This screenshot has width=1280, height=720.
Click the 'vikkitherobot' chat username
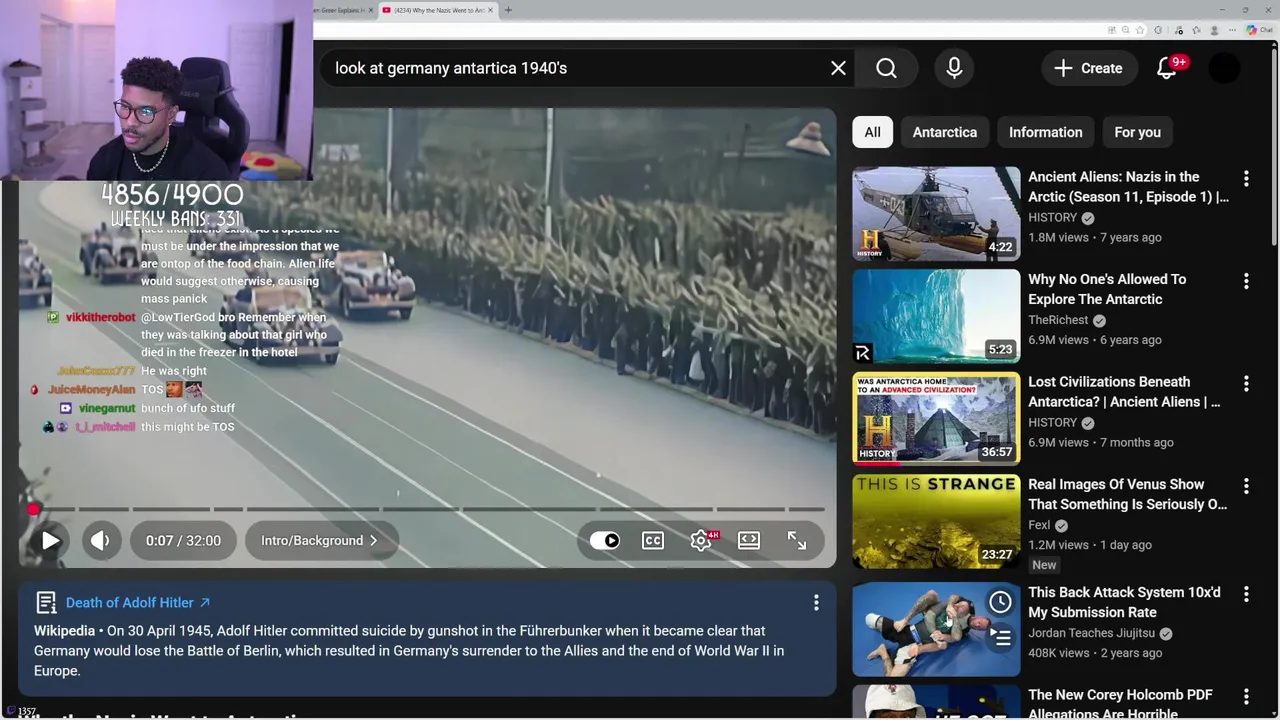tap(100, 317)
